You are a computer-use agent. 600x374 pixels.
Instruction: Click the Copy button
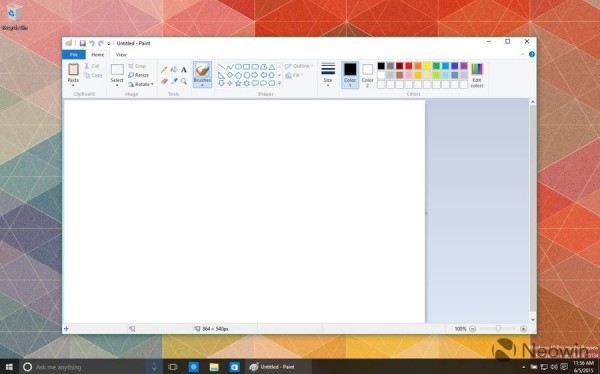[93, 75]
